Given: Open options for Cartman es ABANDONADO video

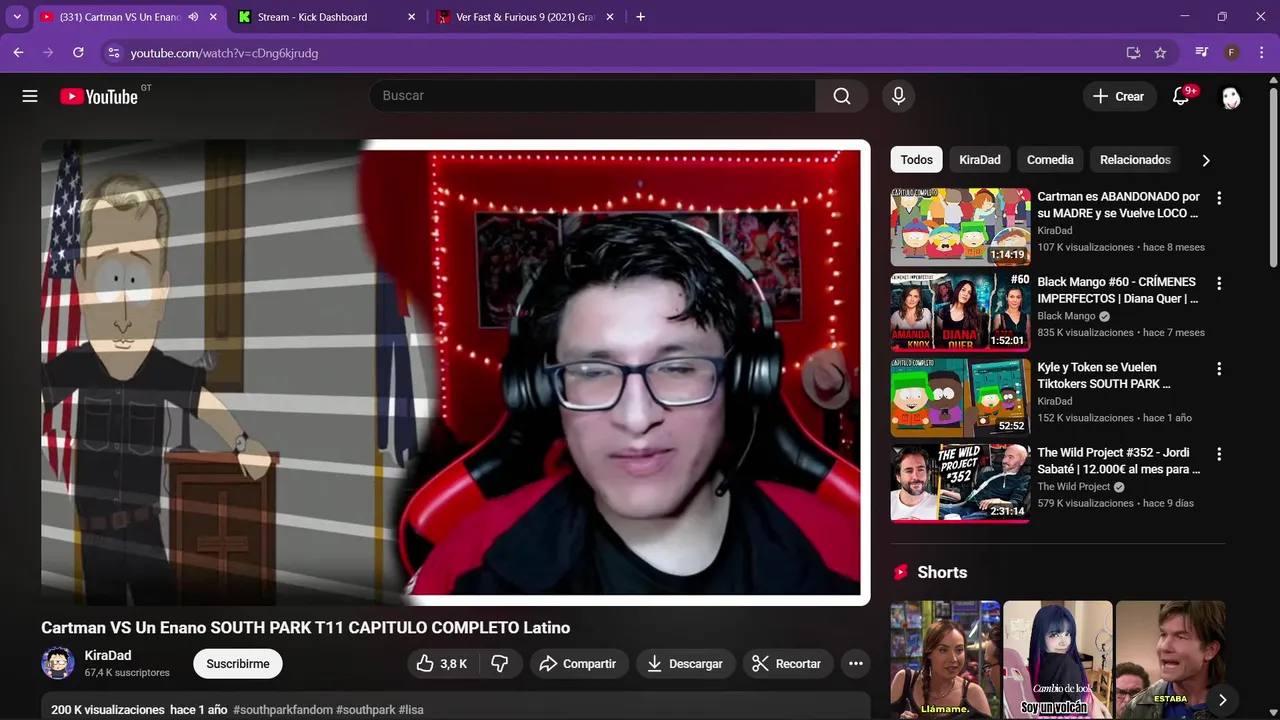Looking at the screenshot, I should pyautogui.click(x=1218, y=198).
